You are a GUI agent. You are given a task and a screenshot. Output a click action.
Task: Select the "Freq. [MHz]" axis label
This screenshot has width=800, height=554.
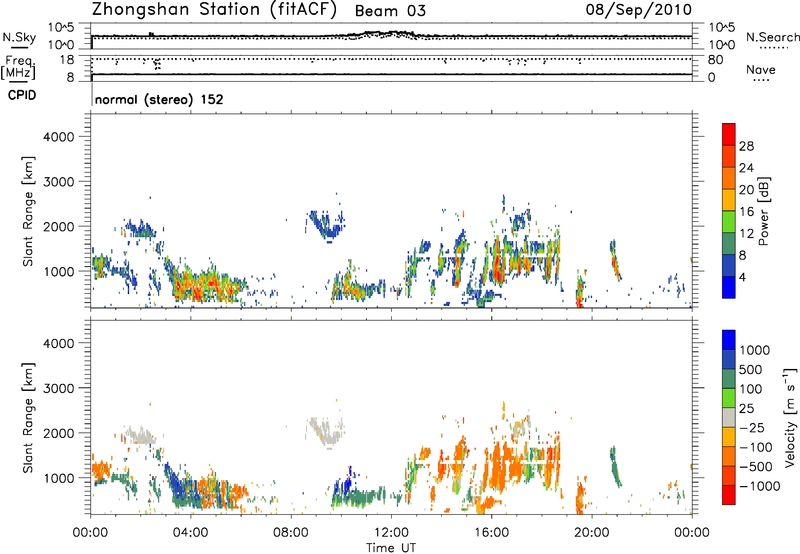tap(19, 67)
